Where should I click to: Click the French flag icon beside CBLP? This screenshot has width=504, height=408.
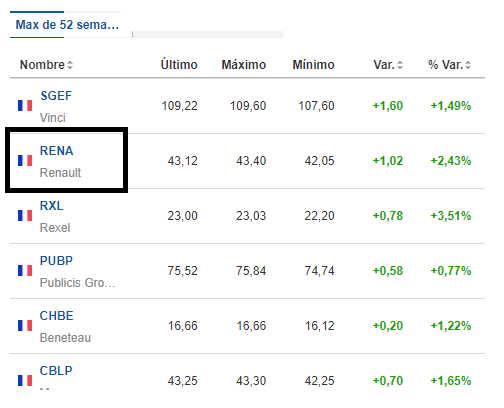point(25,380)
